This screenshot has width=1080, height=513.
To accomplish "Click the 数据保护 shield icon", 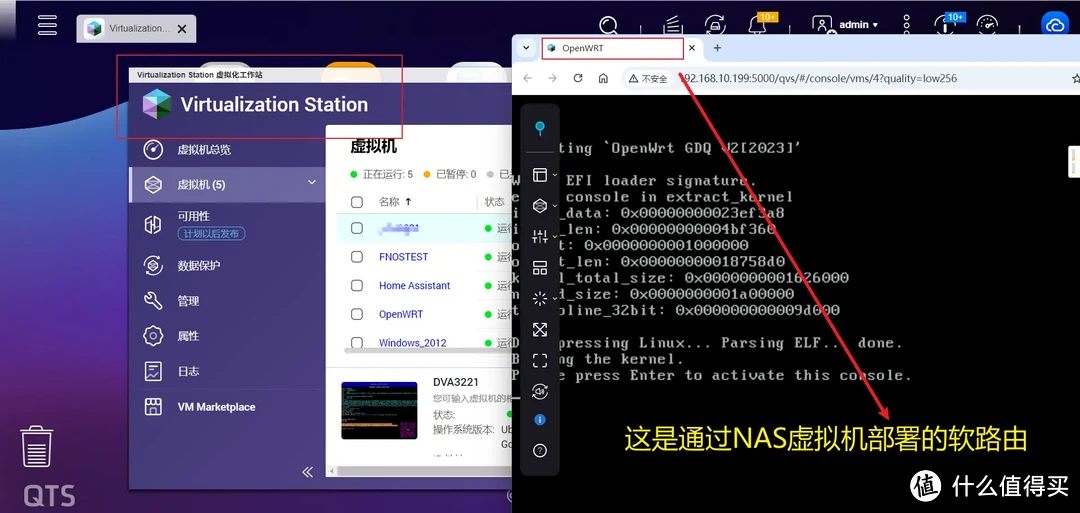I will 153,265.
